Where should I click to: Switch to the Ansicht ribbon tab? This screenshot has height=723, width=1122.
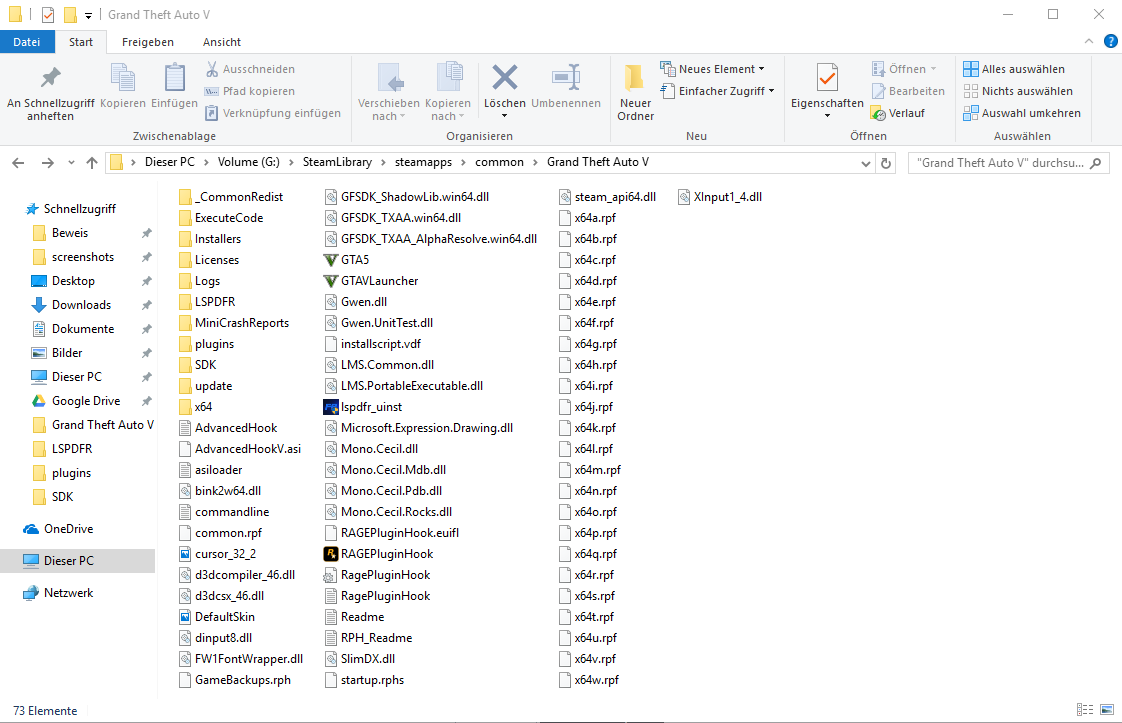pyautogui.click(x=221, y=42)
